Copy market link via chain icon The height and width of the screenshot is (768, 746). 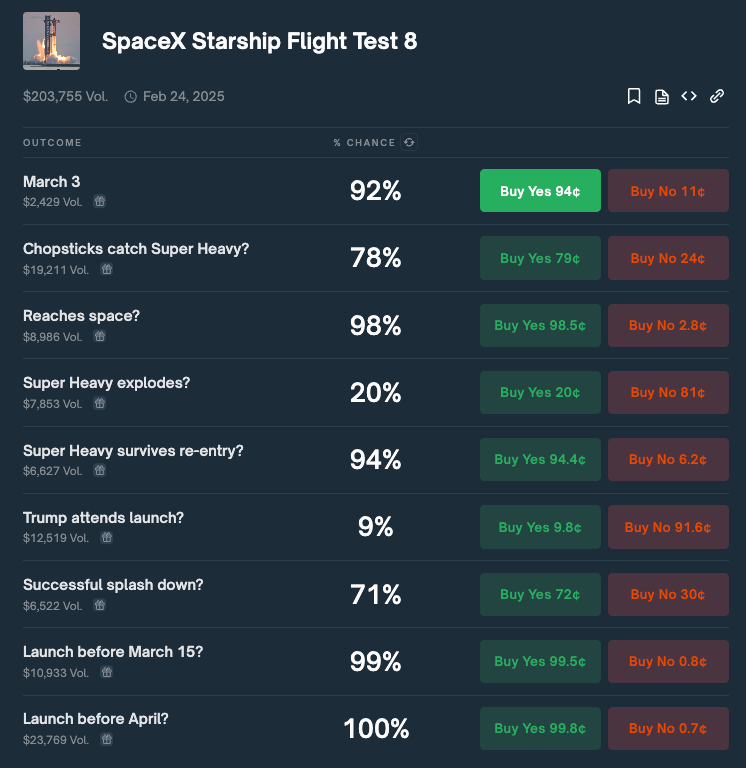tap(717, 96)
